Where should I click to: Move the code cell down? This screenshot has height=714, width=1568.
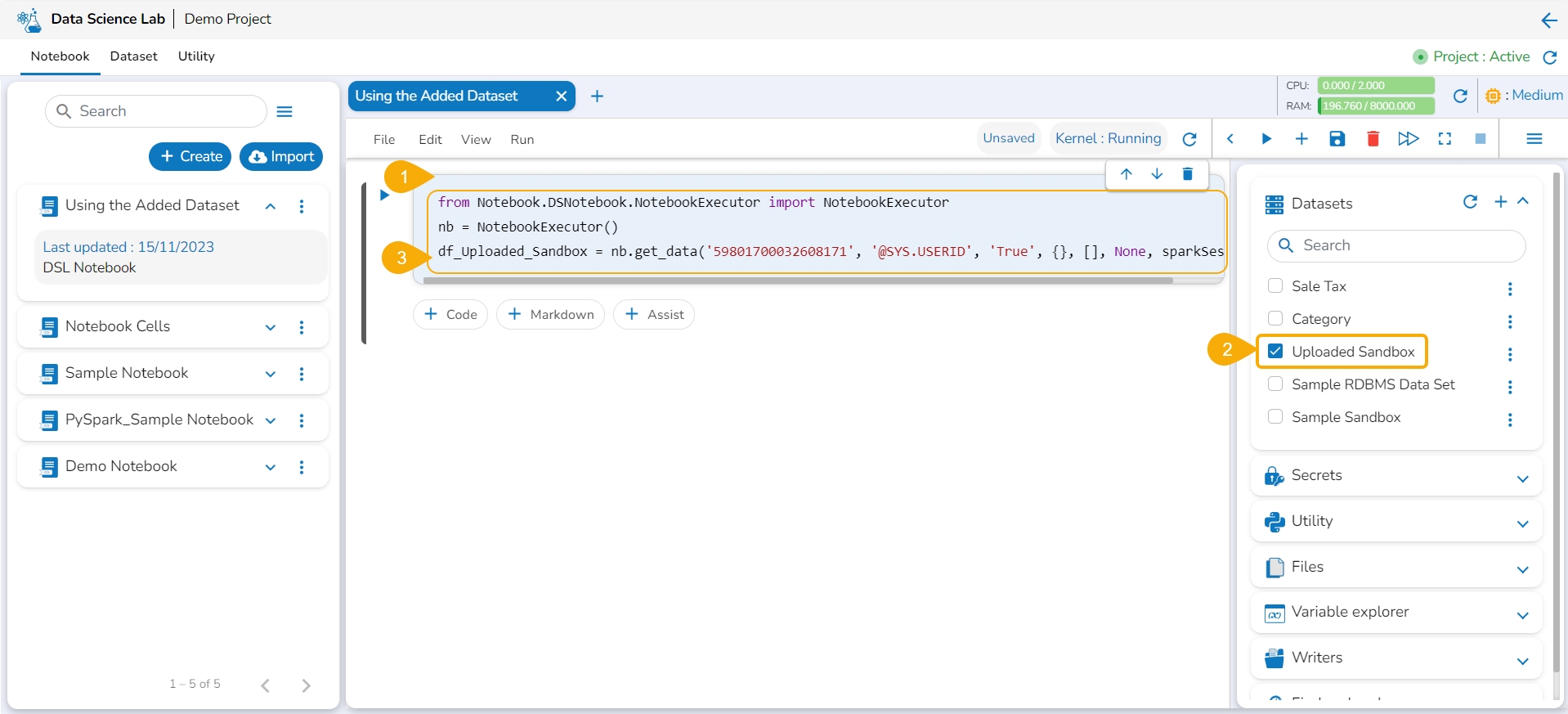point(1157,174)
